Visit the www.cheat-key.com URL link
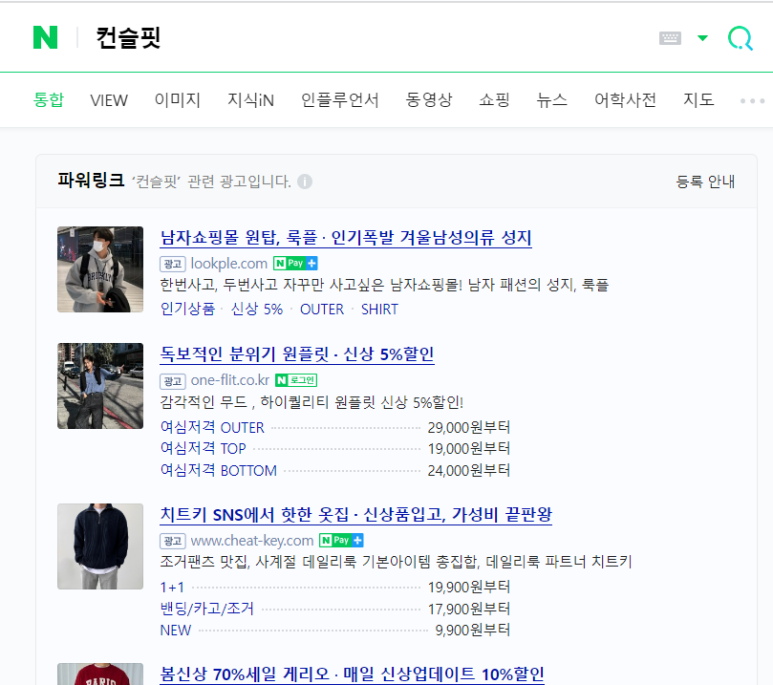The width and height of the screenshot is (773, 685). 252,541
